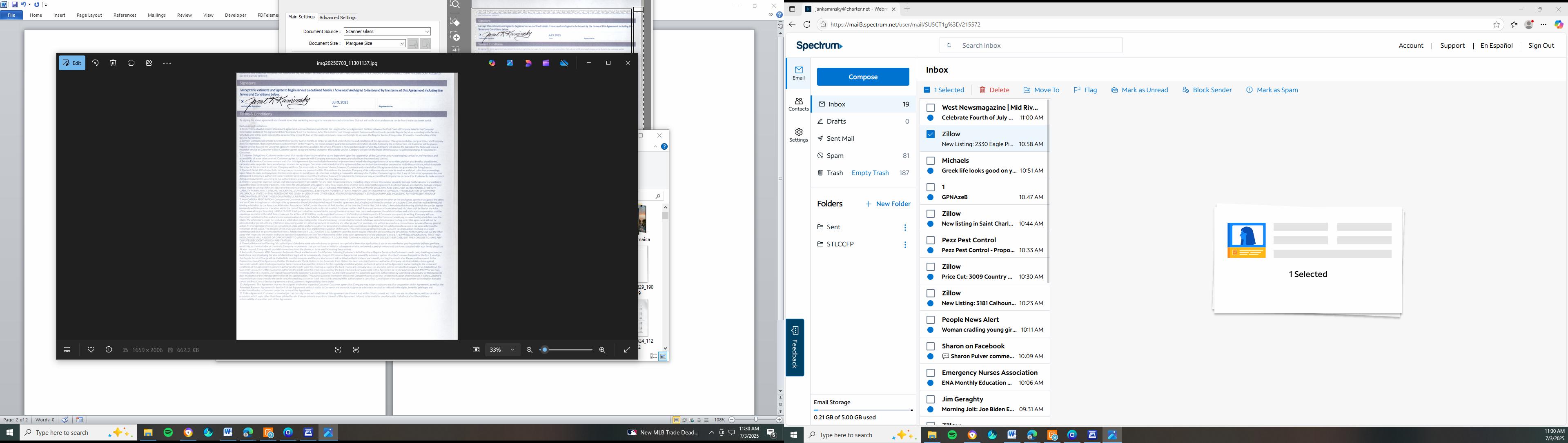Open options menu for STLCCFP folder

click(905, 245)
